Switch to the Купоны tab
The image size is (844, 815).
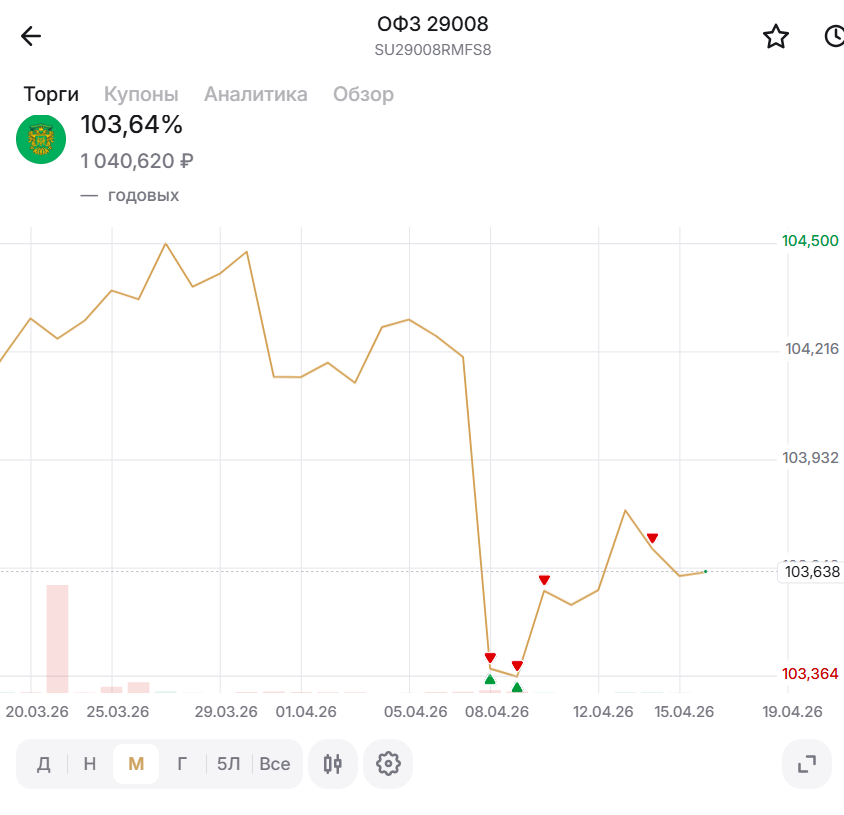coord(141,94)
